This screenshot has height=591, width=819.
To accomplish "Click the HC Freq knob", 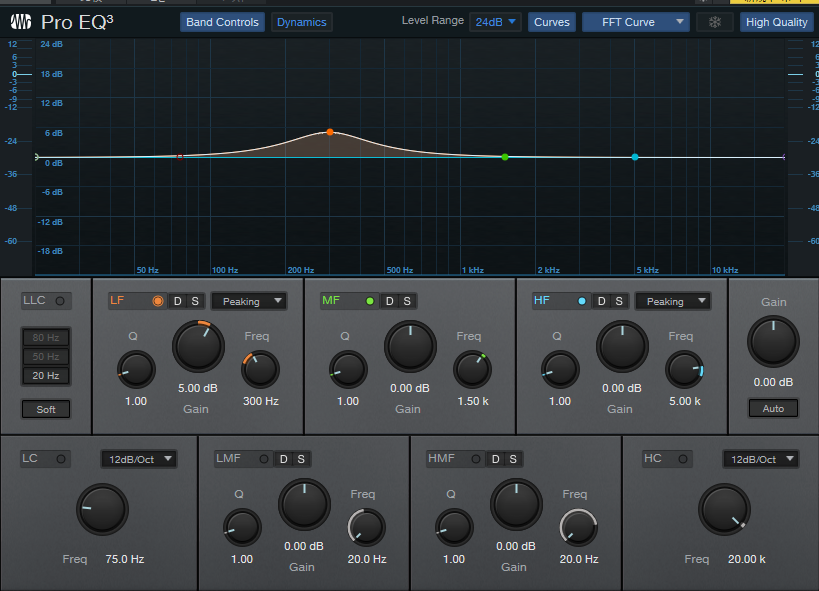I will pyautogui.click(x=724, y=509).
